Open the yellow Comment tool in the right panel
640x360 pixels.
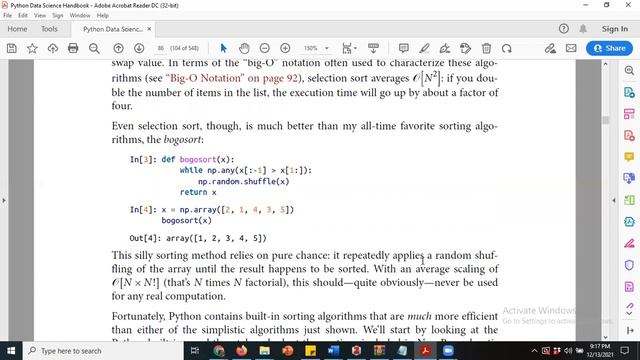pyautogui.click(x=629, y=157)
